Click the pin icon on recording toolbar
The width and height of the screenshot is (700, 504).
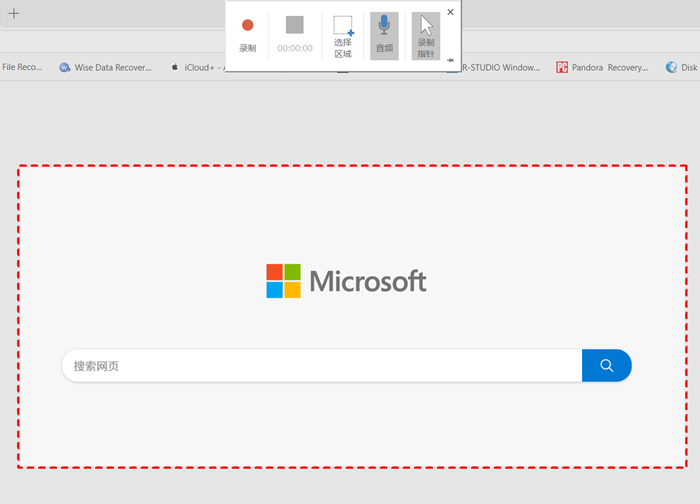tap(450, 61)
